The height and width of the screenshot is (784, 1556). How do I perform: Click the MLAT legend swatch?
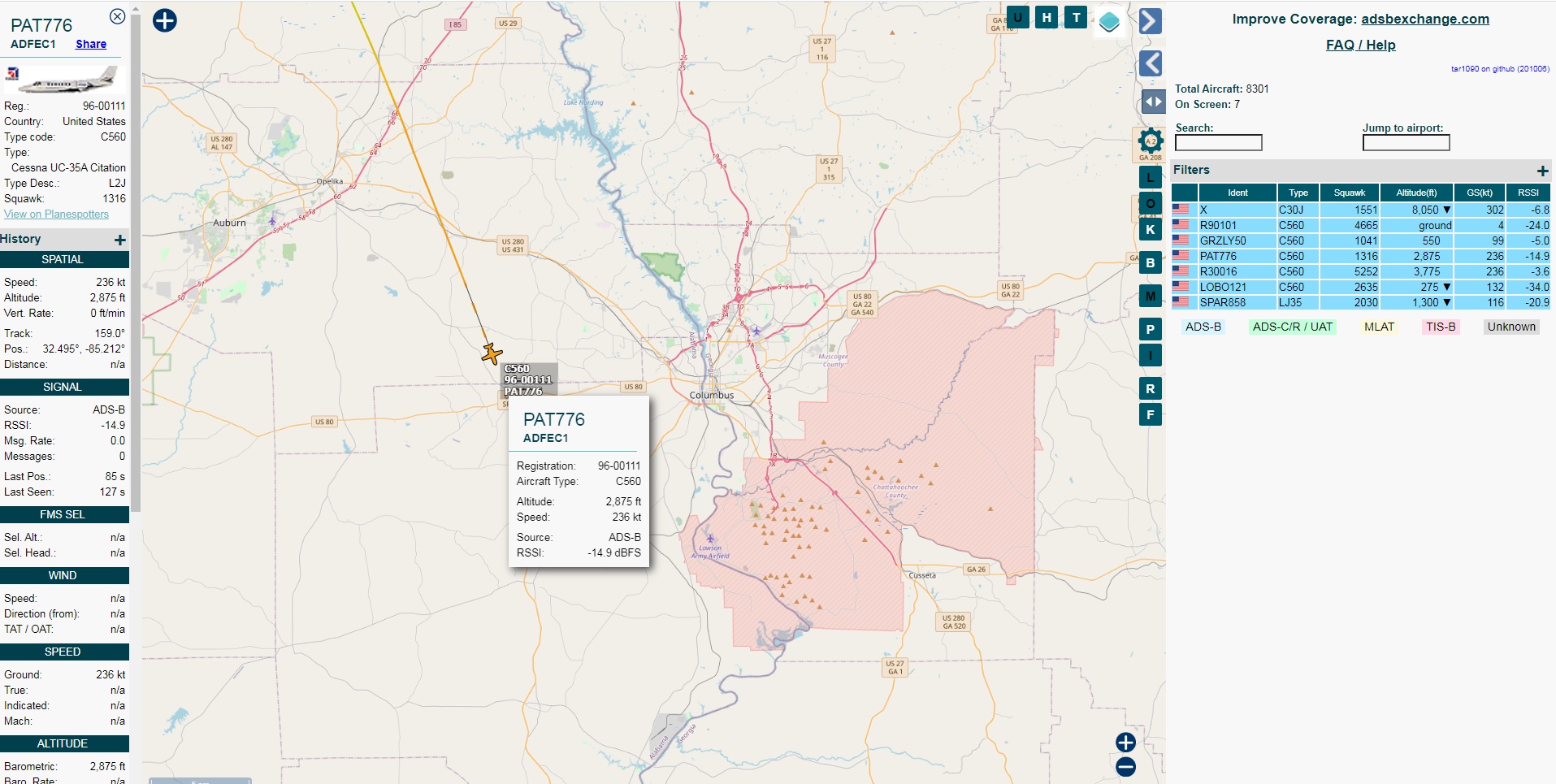(x=1379, y=327)
